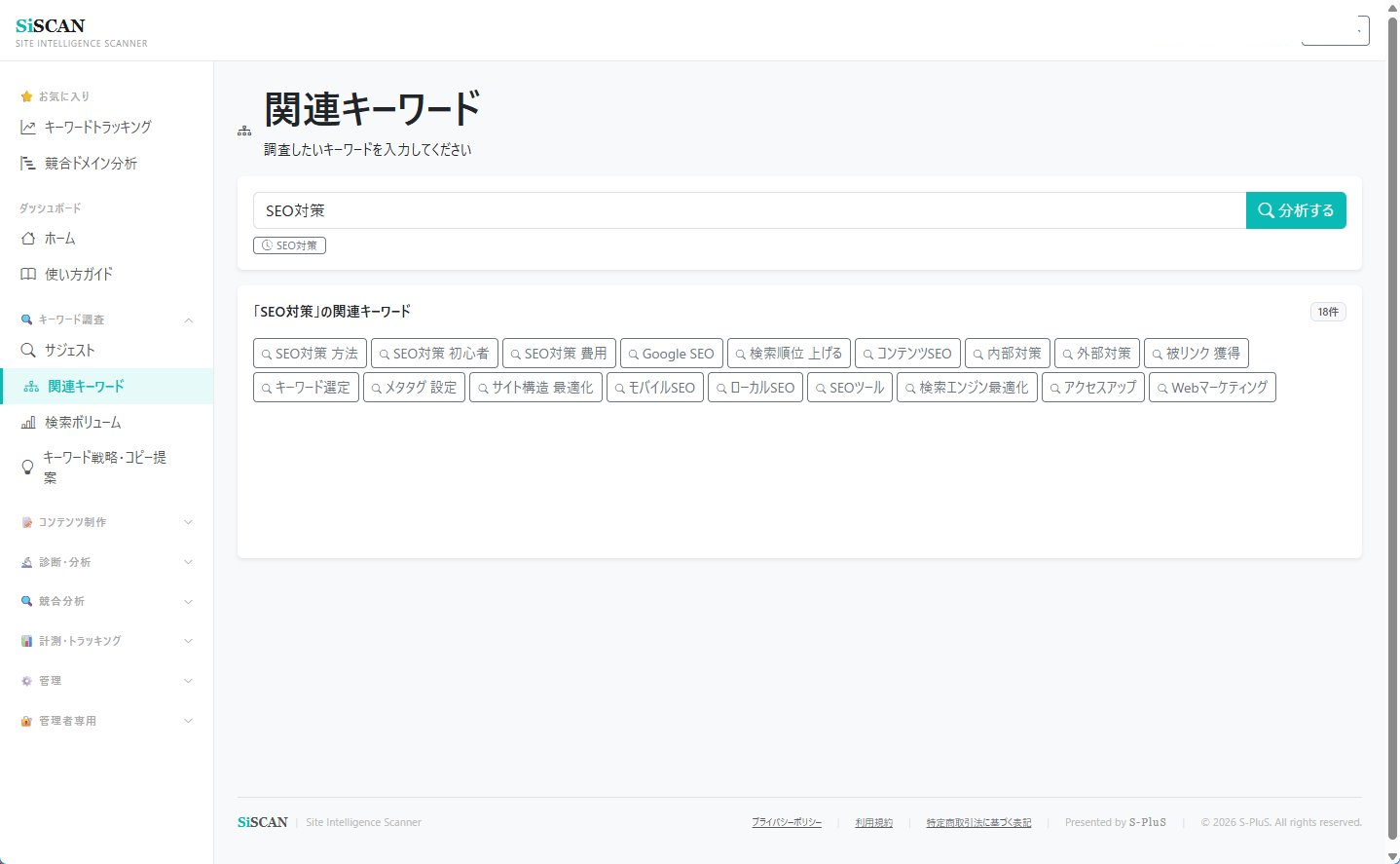This screenshot has height=864, width=1400.
Task: Click the コンテンツ制作 section icon
Action: 27,523
